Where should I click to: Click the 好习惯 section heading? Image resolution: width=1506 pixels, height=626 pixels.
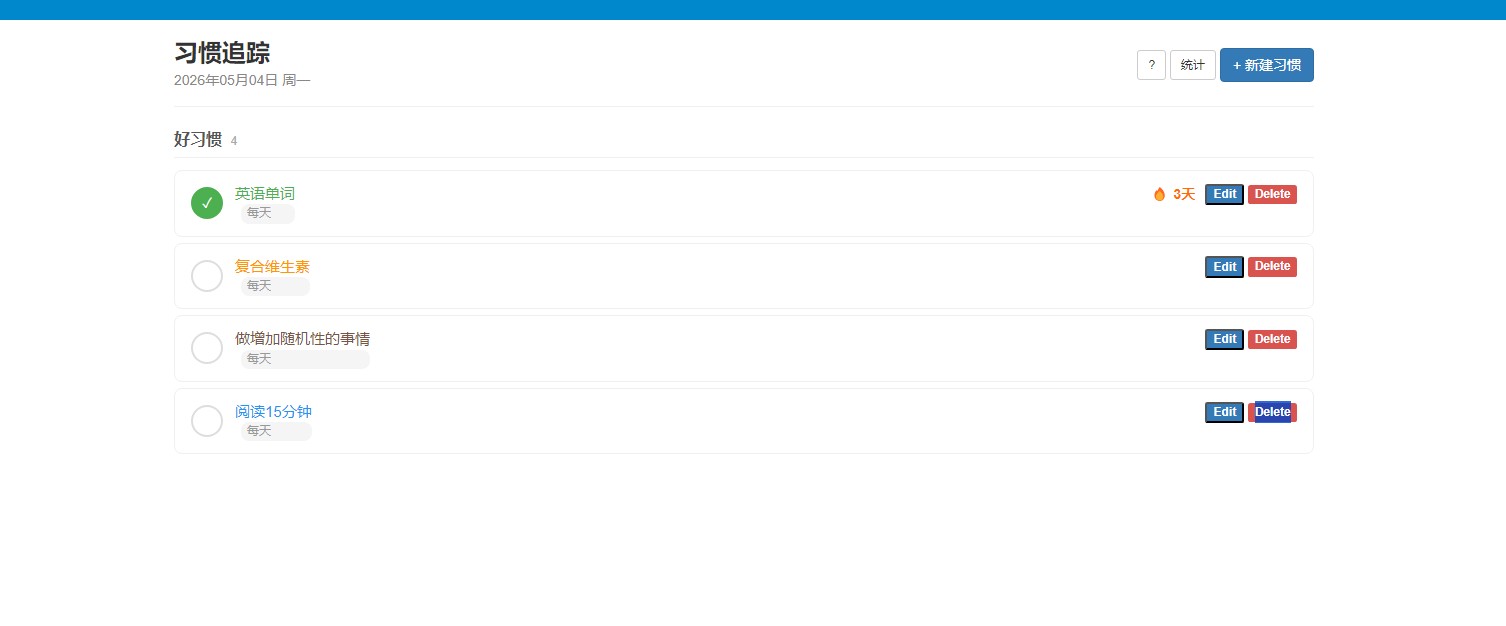[198, 140]
